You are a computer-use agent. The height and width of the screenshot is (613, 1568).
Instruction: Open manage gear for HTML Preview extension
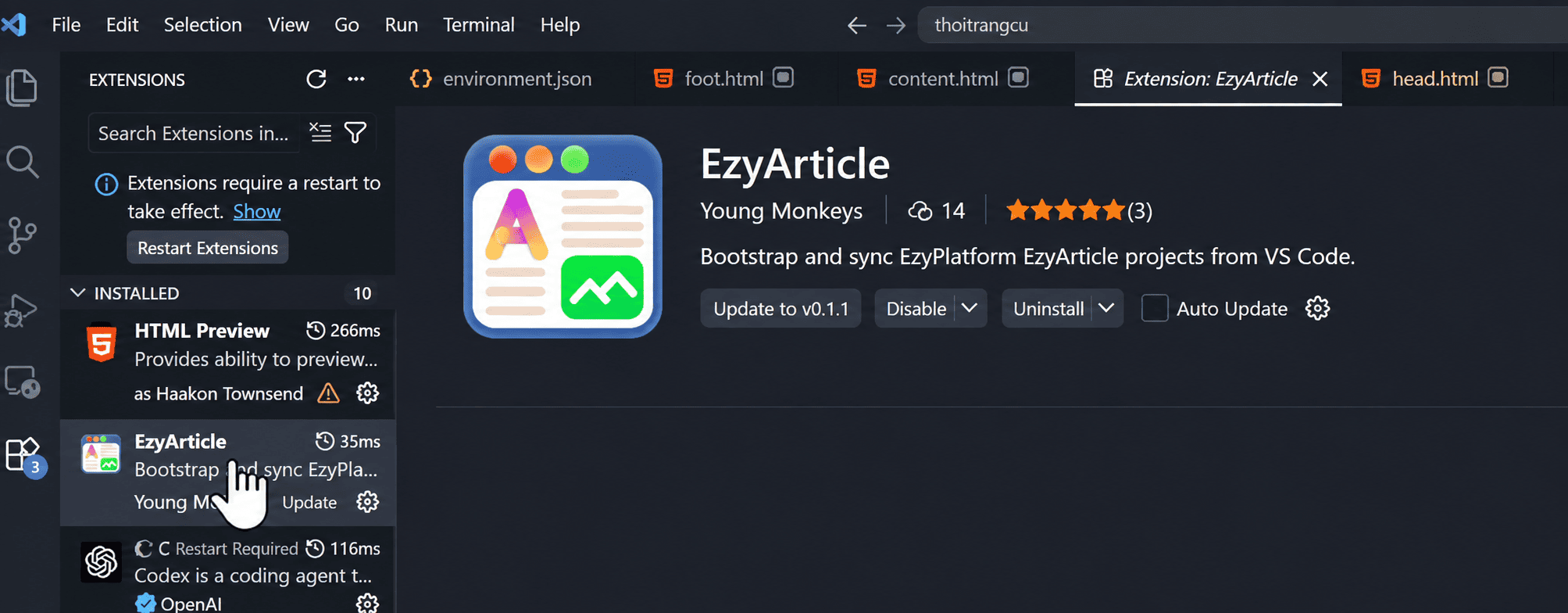[x=367, y=393]
